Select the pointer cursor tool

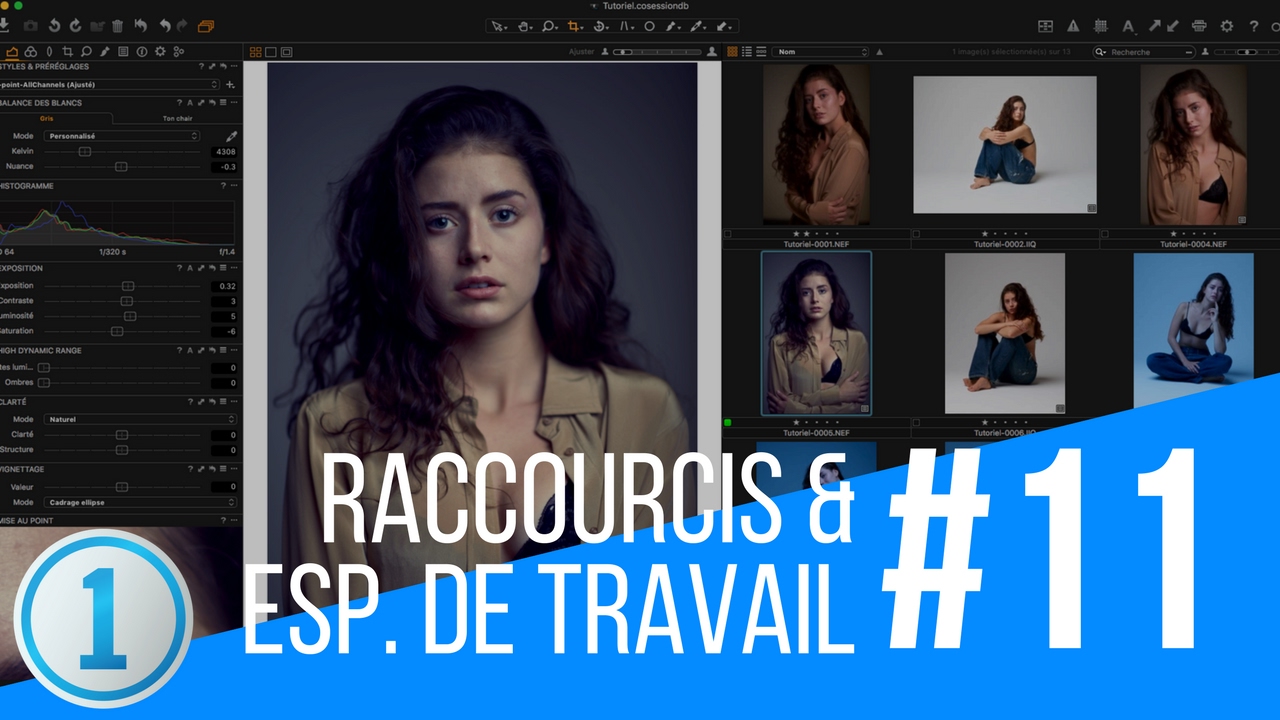point(499,26)
